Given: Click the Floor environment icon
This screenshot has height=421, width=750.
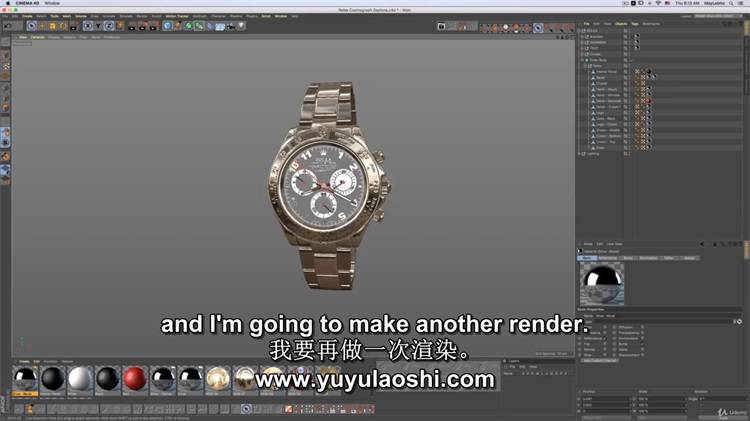Looking at the screenshot, I should [220, 26].
